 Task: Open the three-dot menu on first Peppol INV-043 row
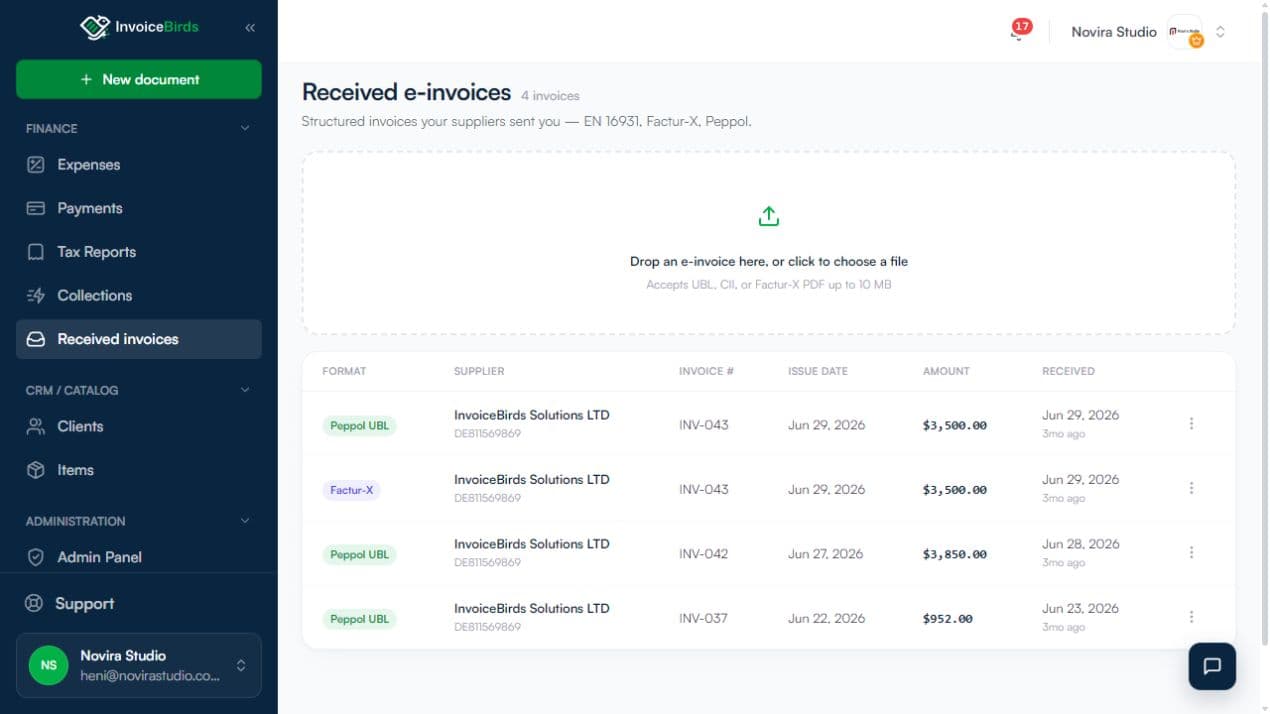pyautogui.click(x=1191, y=424)
